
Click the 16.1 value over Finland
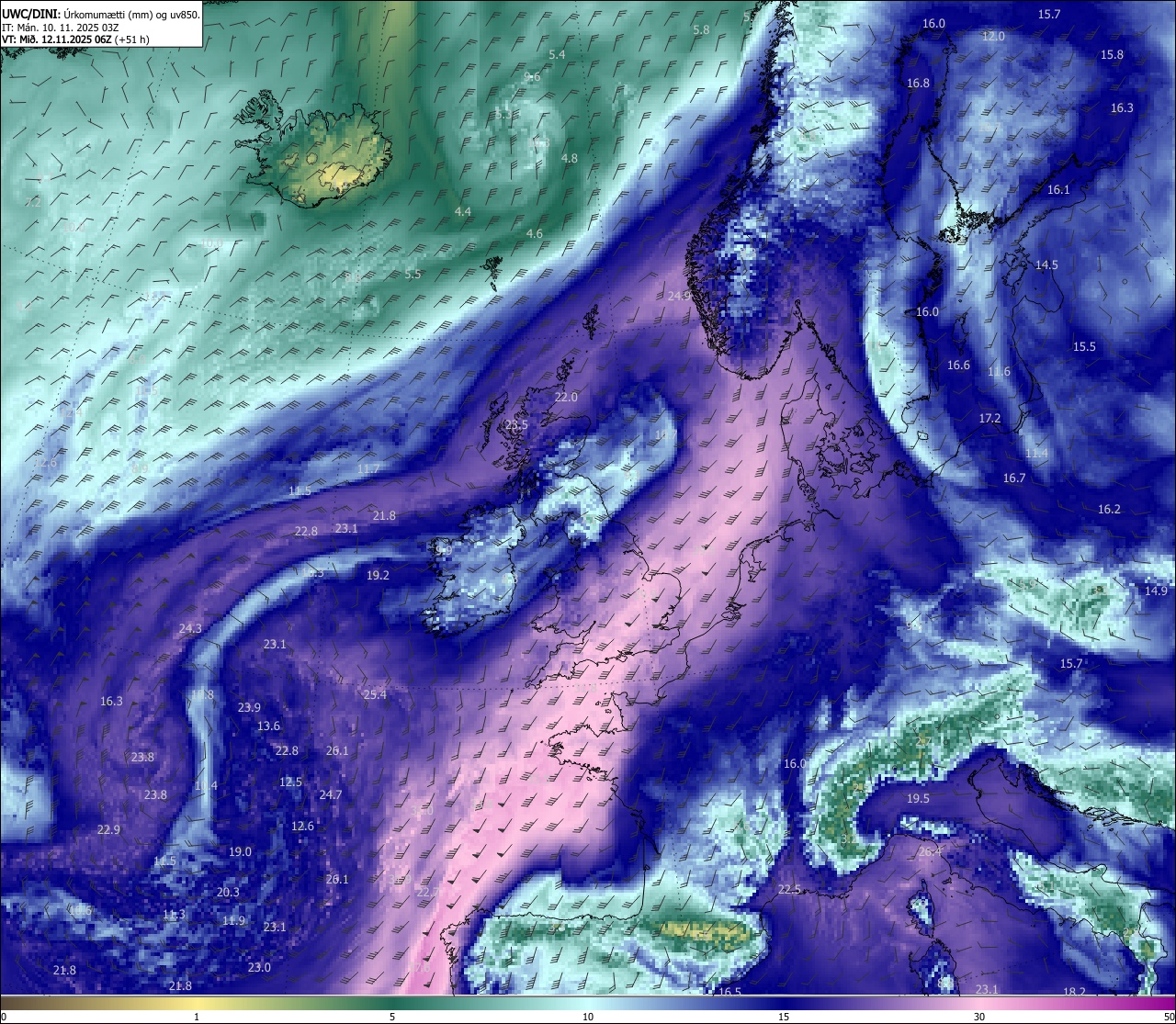(1058, 189)
